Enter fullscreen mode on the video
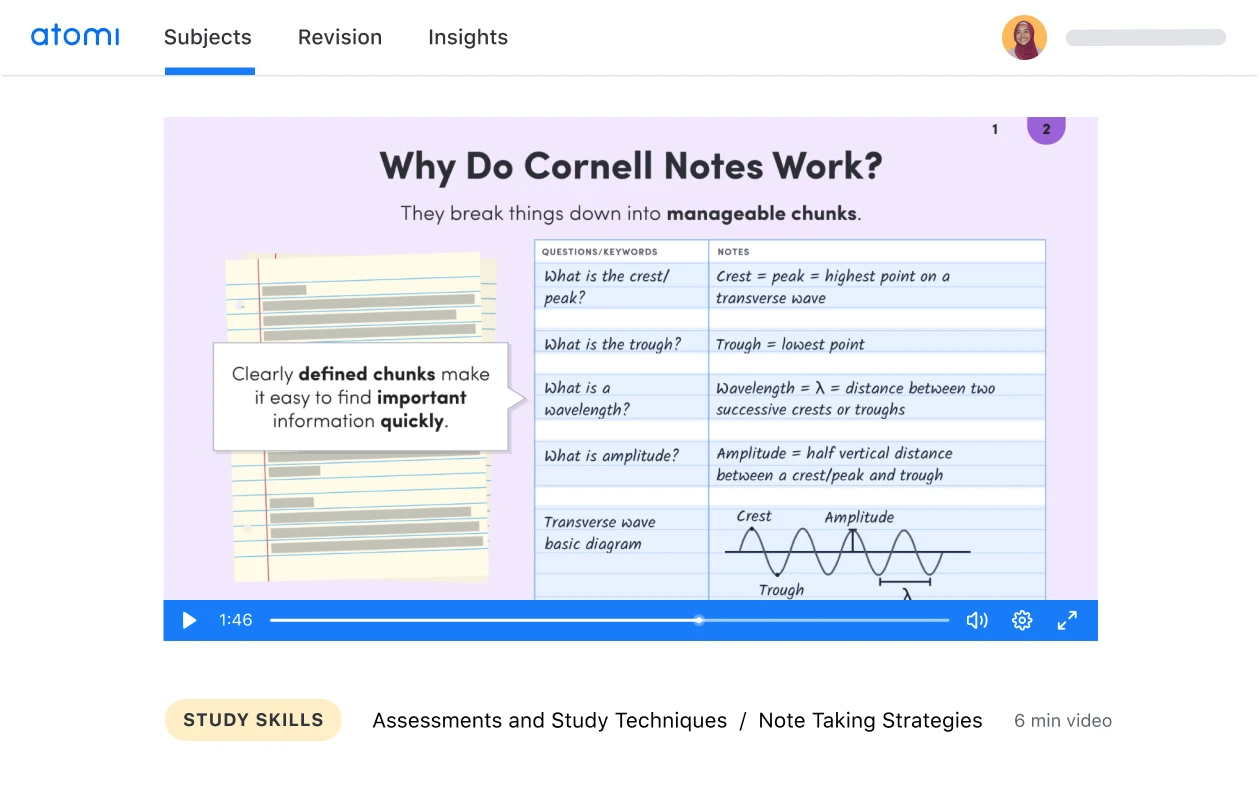 pos(1067,620)
